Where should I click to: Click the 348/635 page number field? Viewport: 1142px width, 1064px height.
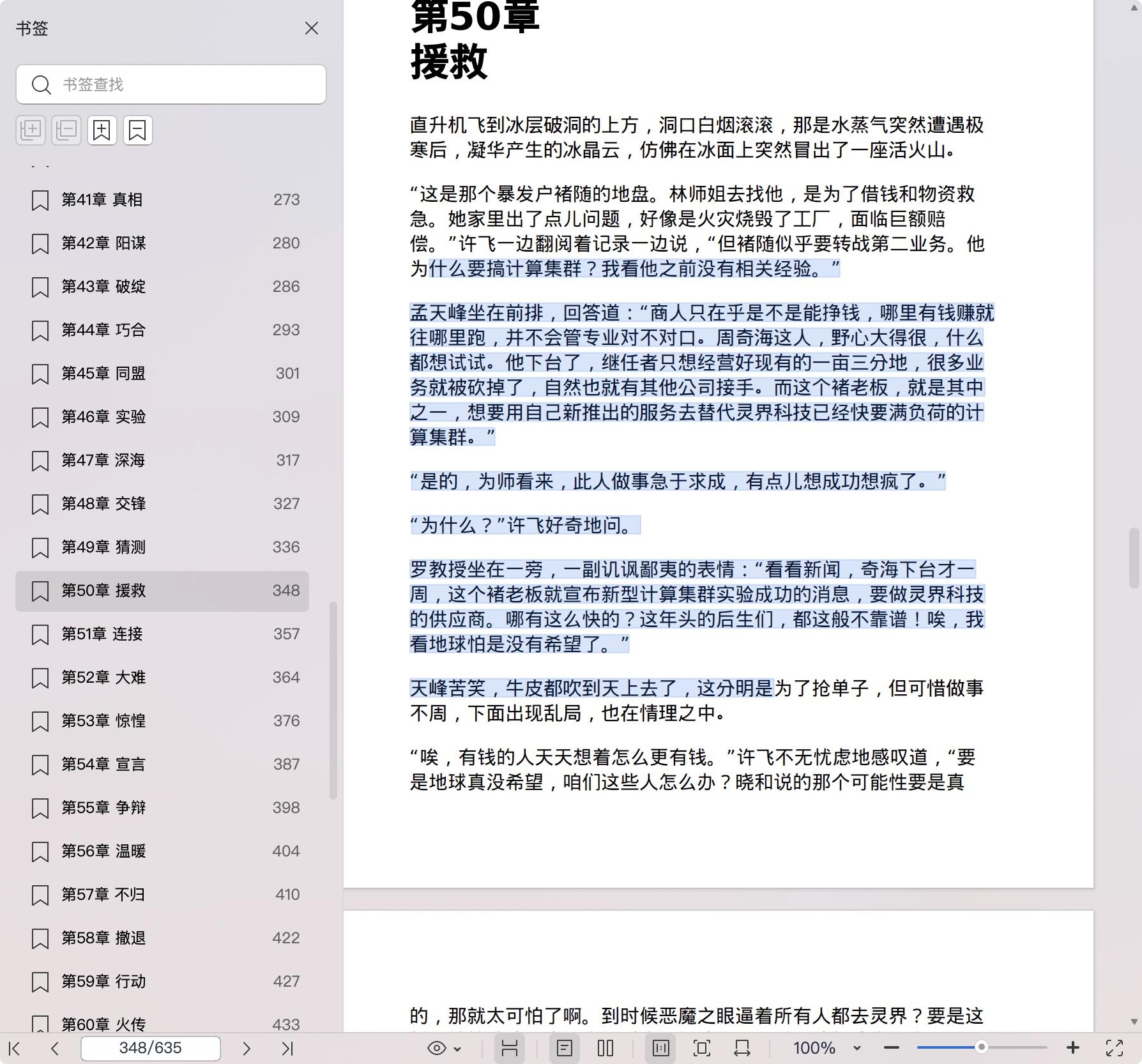coord(151,1048)
